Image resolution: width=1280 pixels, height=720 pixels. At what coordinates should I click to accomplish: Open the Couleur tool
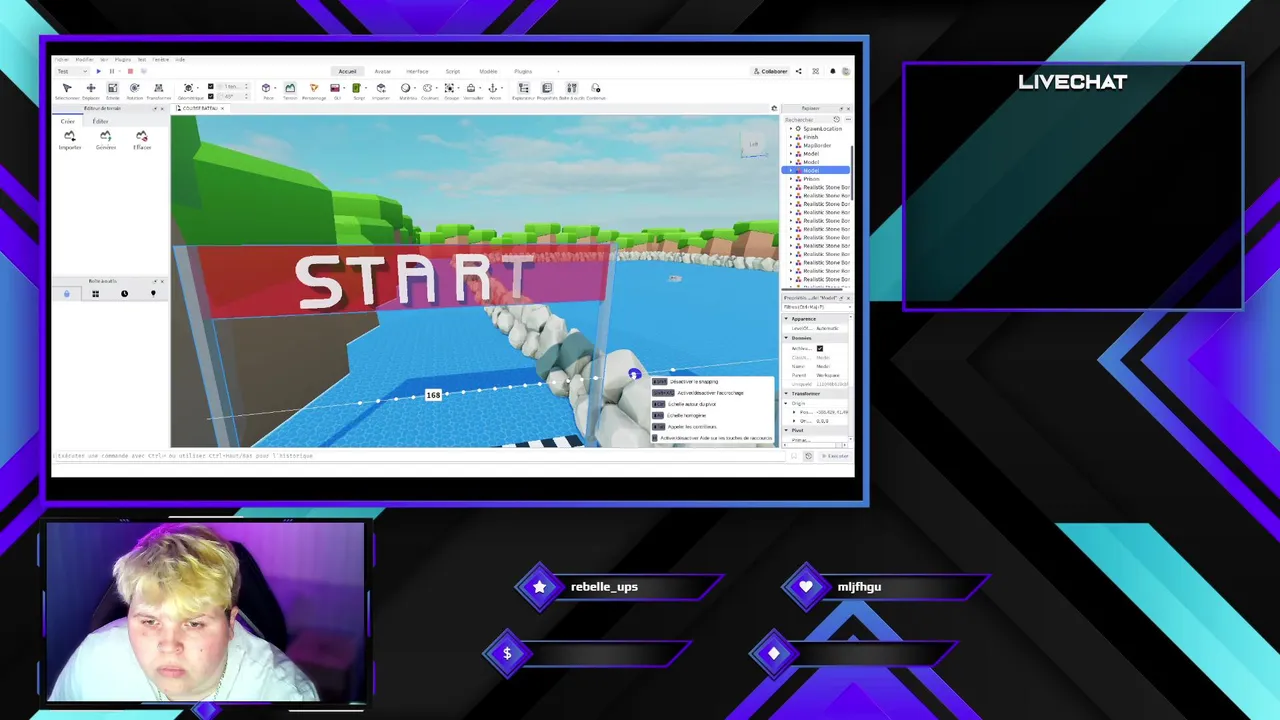tap(427, 88)
